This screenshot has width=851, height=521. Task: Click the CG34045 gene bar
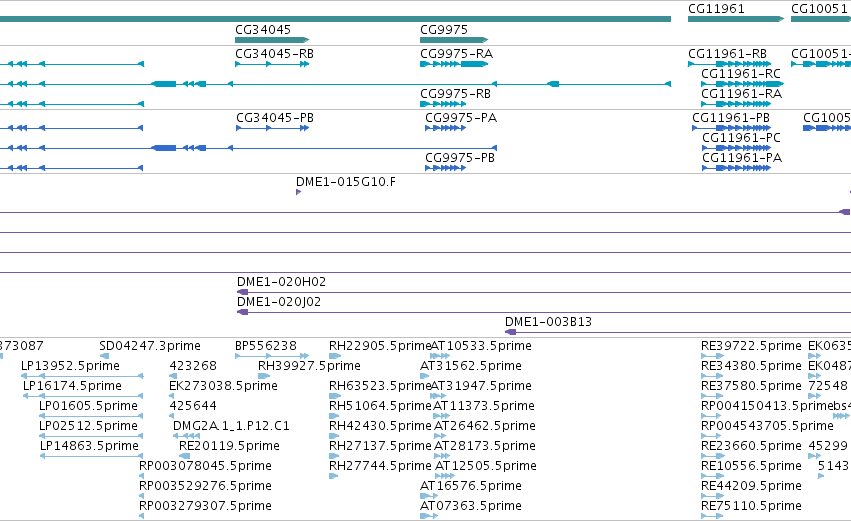pyautogui.click(x=272, y=40)
